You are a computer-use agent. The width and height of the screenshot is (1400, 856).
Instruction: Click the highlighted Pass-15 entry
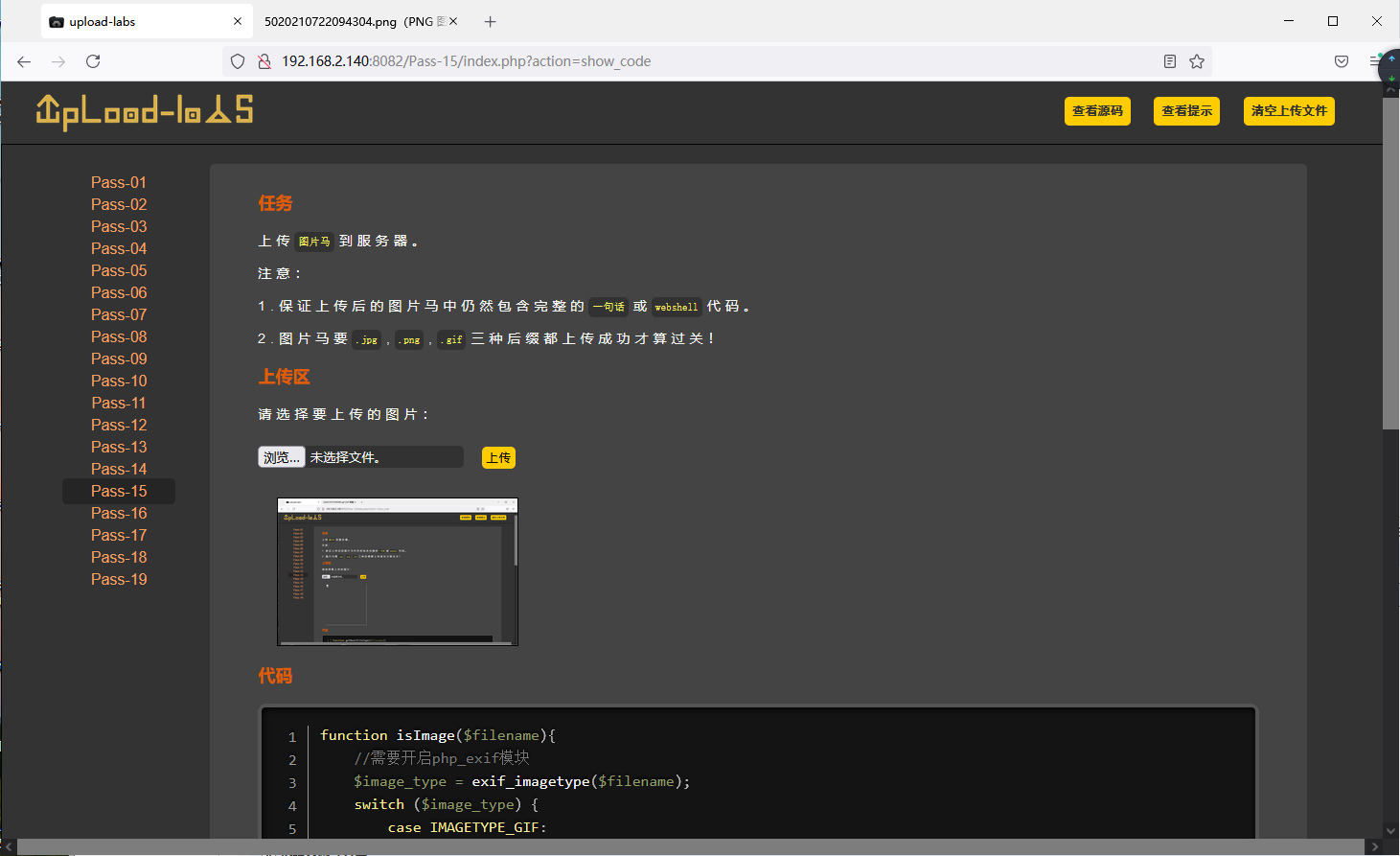coord(119,491)
